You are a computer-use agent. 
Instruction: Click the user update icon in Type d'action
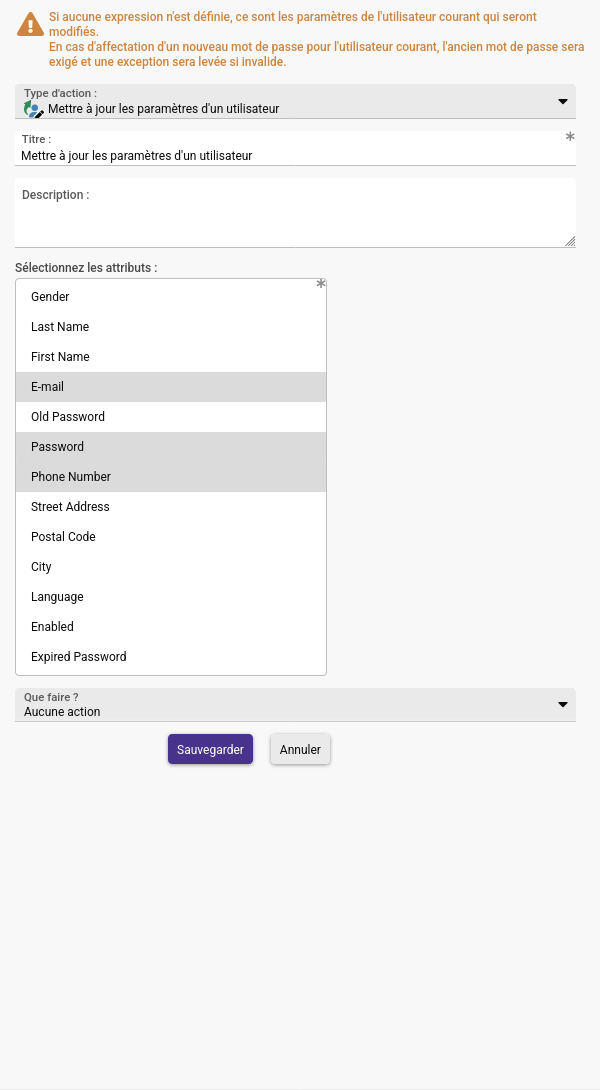coord(33,109)
